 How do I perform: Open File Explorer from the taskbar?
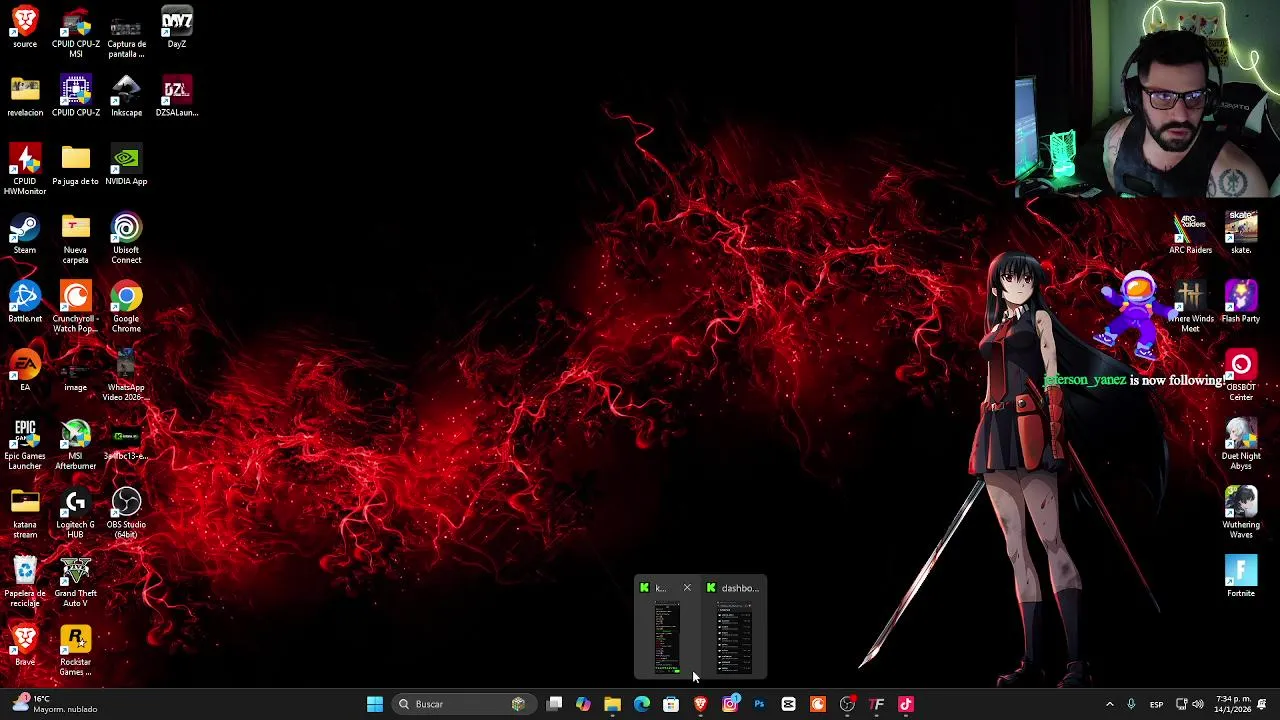coord(612,704)
